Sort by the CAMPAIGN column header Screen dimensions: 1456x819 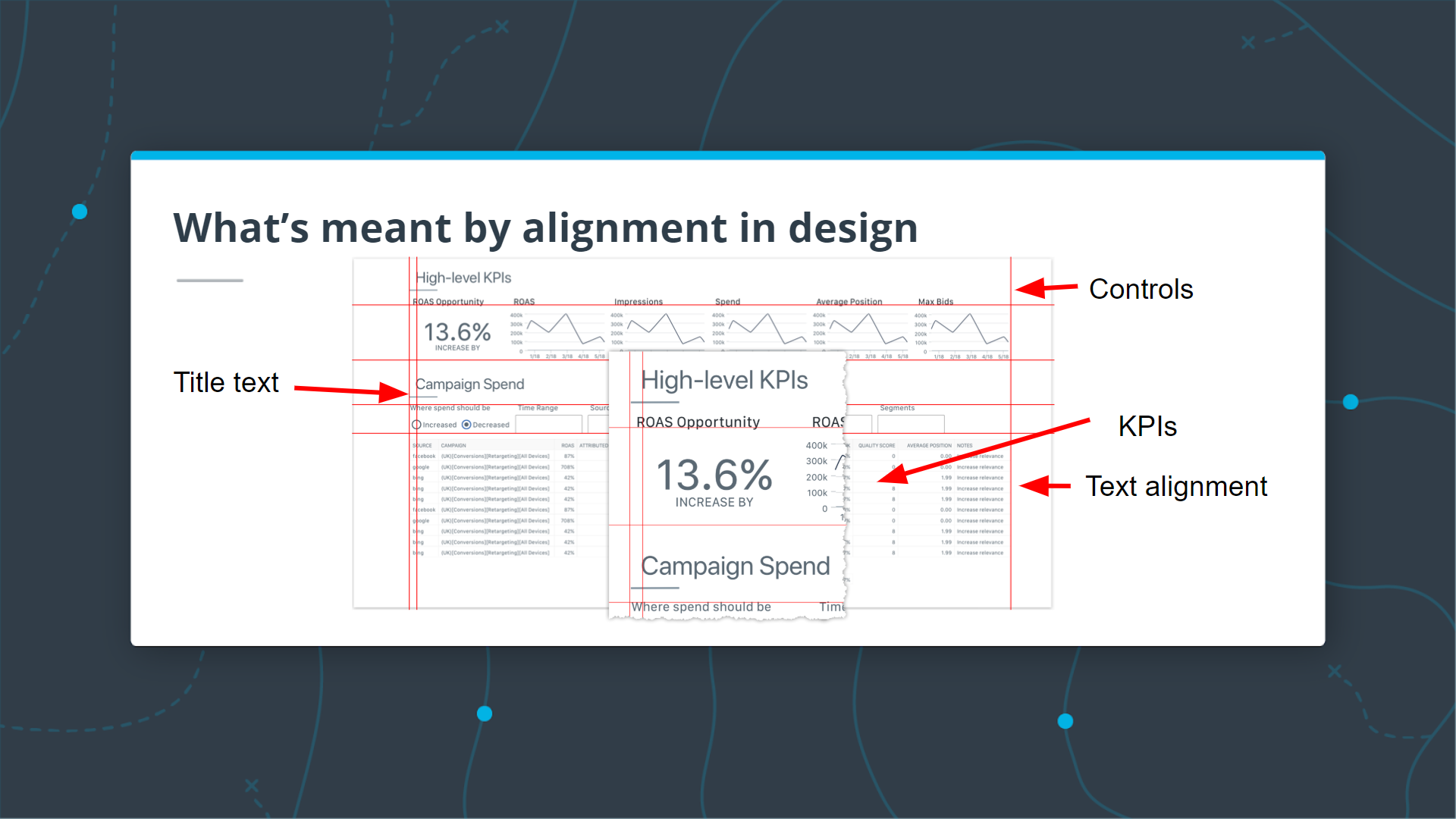(x=453, y=446)
